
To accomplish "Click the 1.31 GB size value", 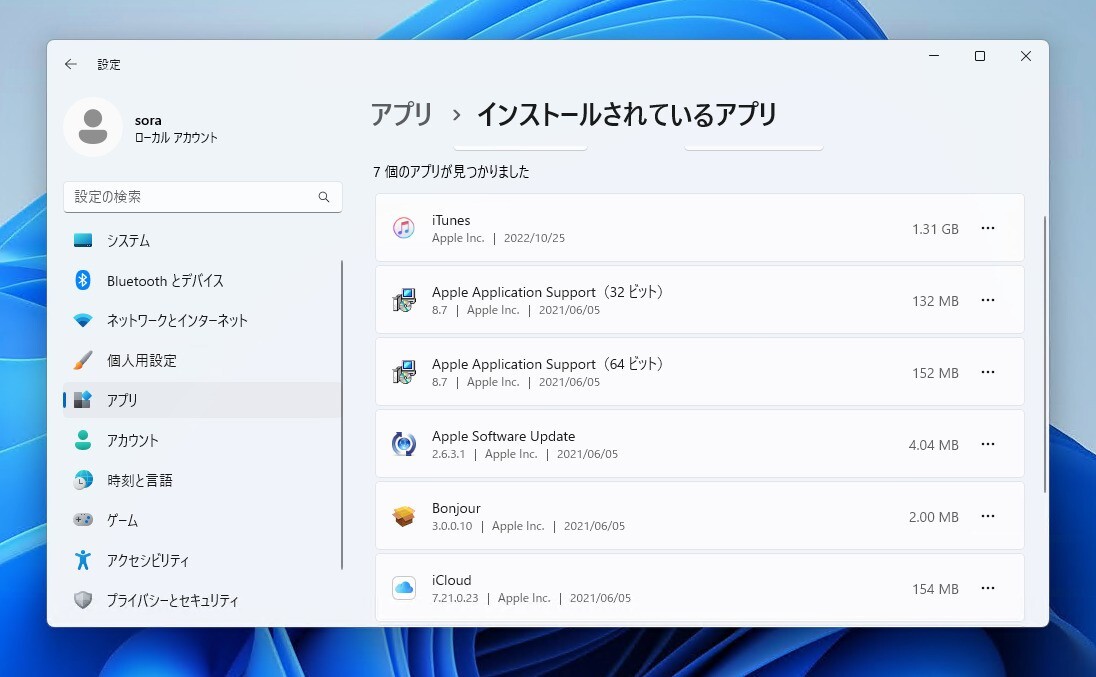I will pos(935,229).
